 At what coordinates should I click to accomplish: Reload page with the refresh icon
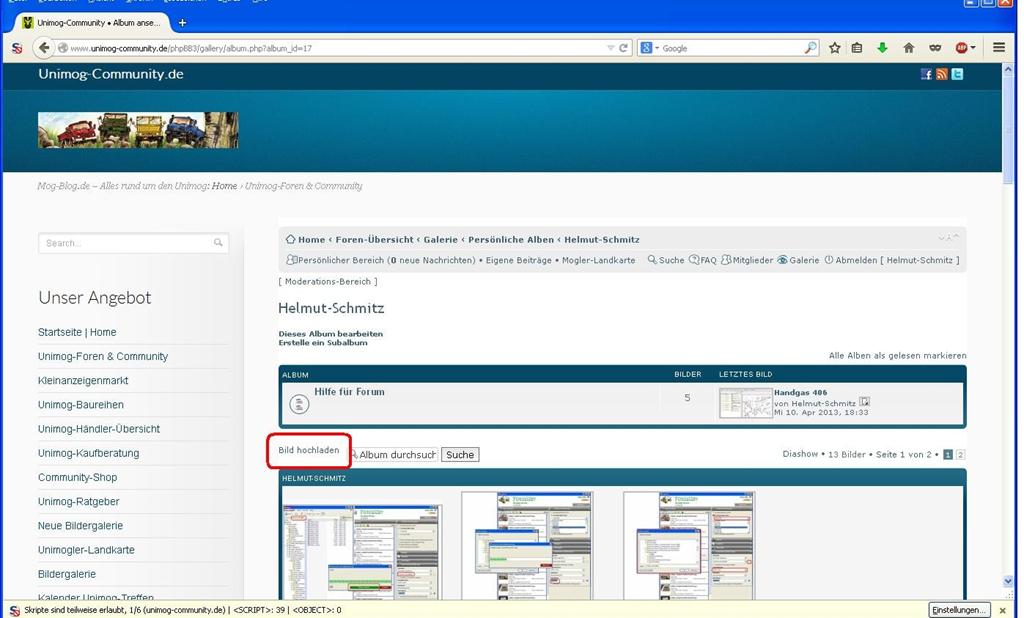[x=624, y=48]
